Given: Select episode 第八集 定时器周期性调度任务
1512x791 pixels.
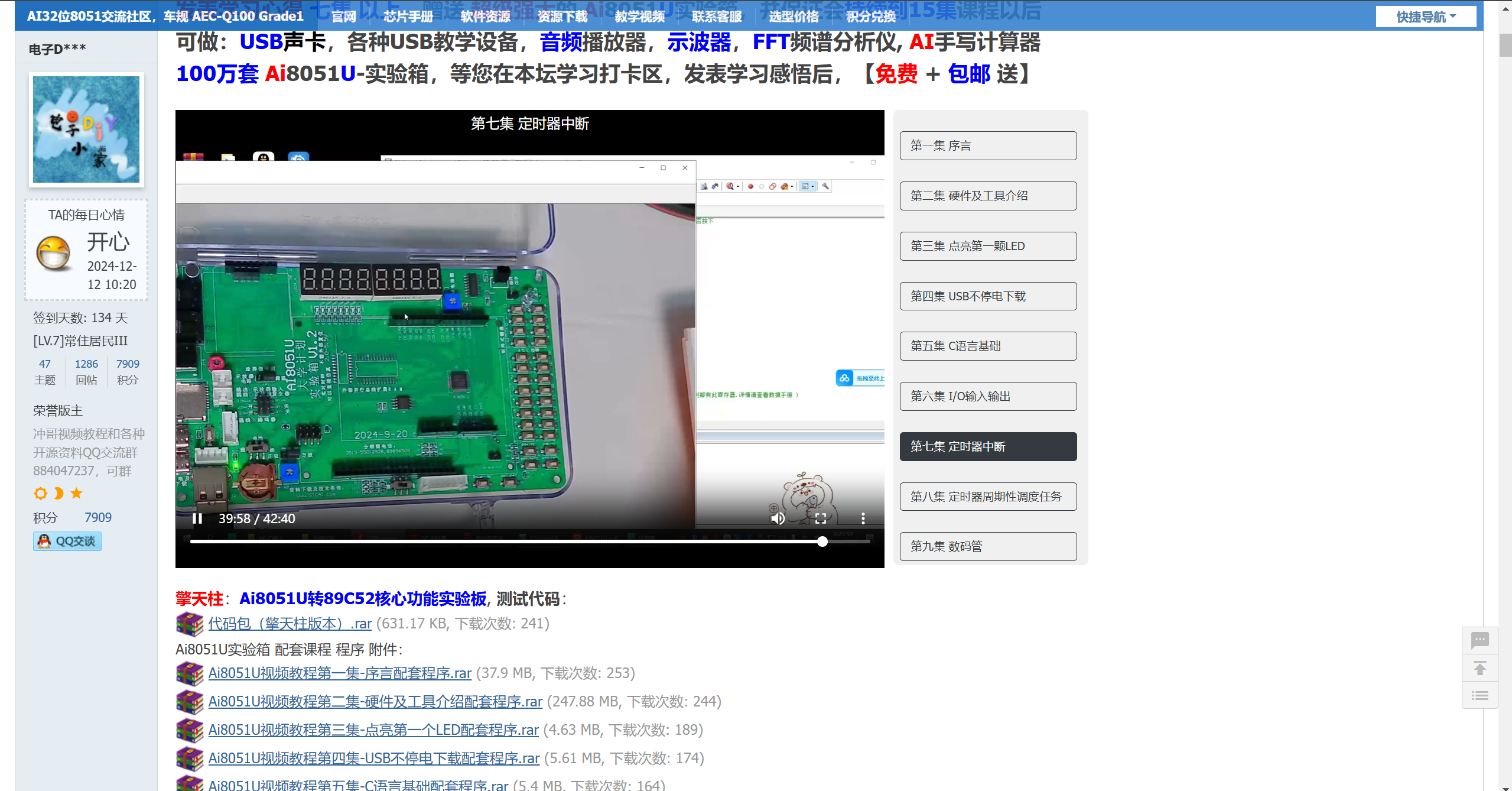Looking at the screenshot, I should pos(988,497).
